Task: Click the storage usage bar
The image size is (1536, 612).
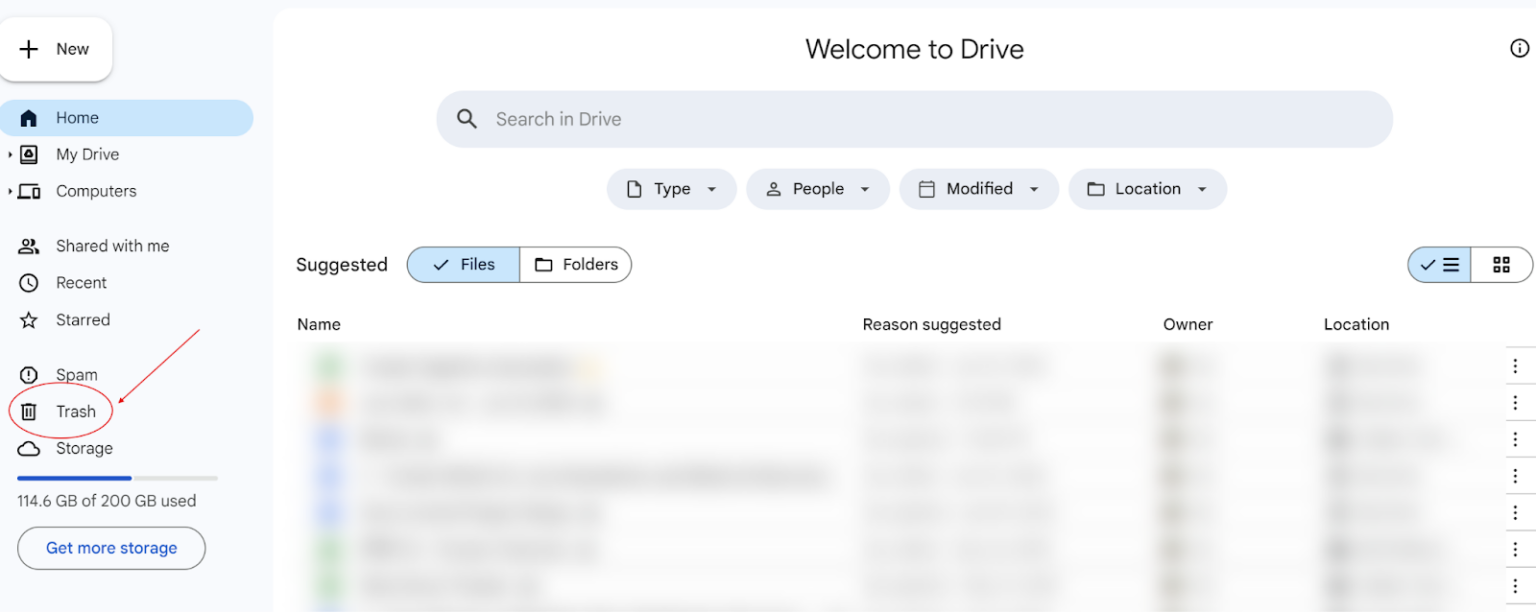Action: click(x=115, y=477)
